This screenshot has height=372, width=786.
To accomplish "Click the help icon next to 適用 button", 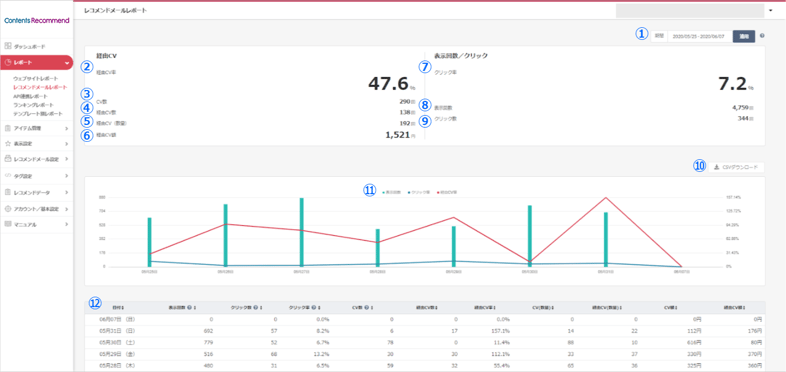I will [x=762, y=36].
